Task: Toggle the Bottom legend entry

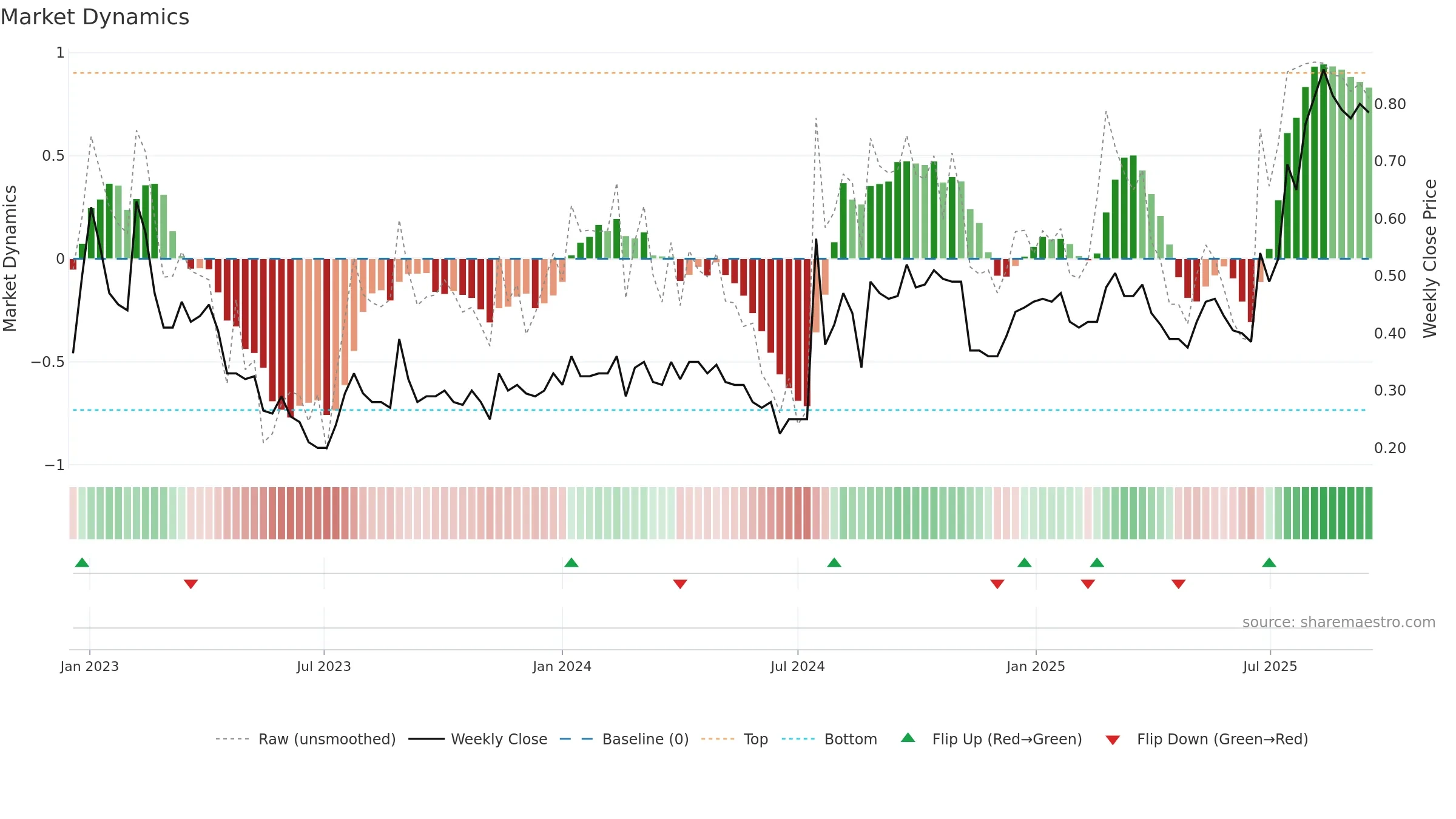Action: click(x=829, y=739)
